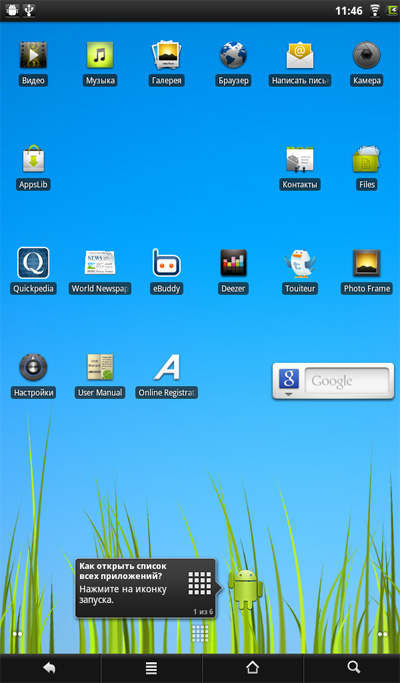Open Контакты contacts app
The height and width of the screenshot is (683, 400).
300,168
